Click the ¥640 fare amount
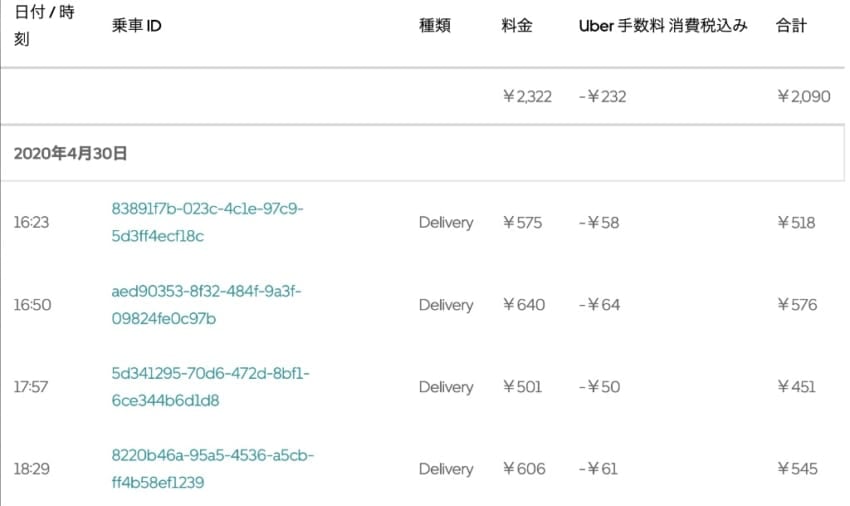 (523, 305)
